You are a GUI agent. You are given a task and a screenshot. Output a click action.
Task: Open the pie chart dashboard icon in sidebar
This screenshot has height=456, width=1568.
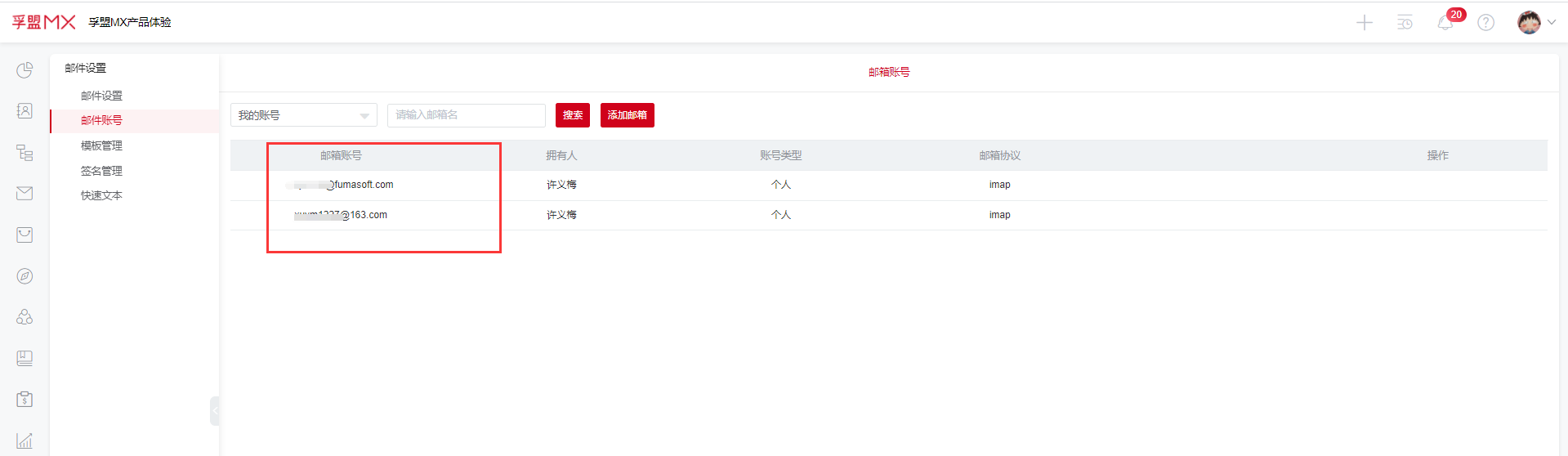pyautogui.click(x=25, y=70)
